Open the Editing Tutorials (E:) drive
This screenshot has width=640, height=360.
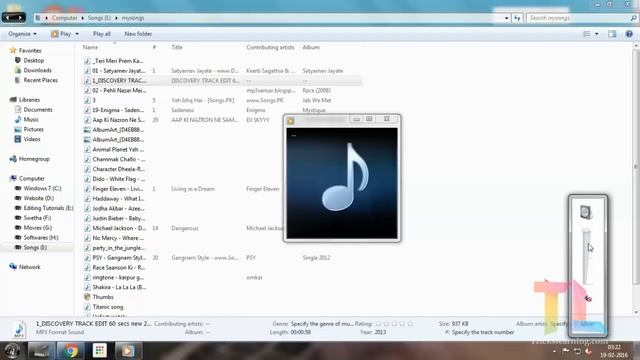click(48, 208)
